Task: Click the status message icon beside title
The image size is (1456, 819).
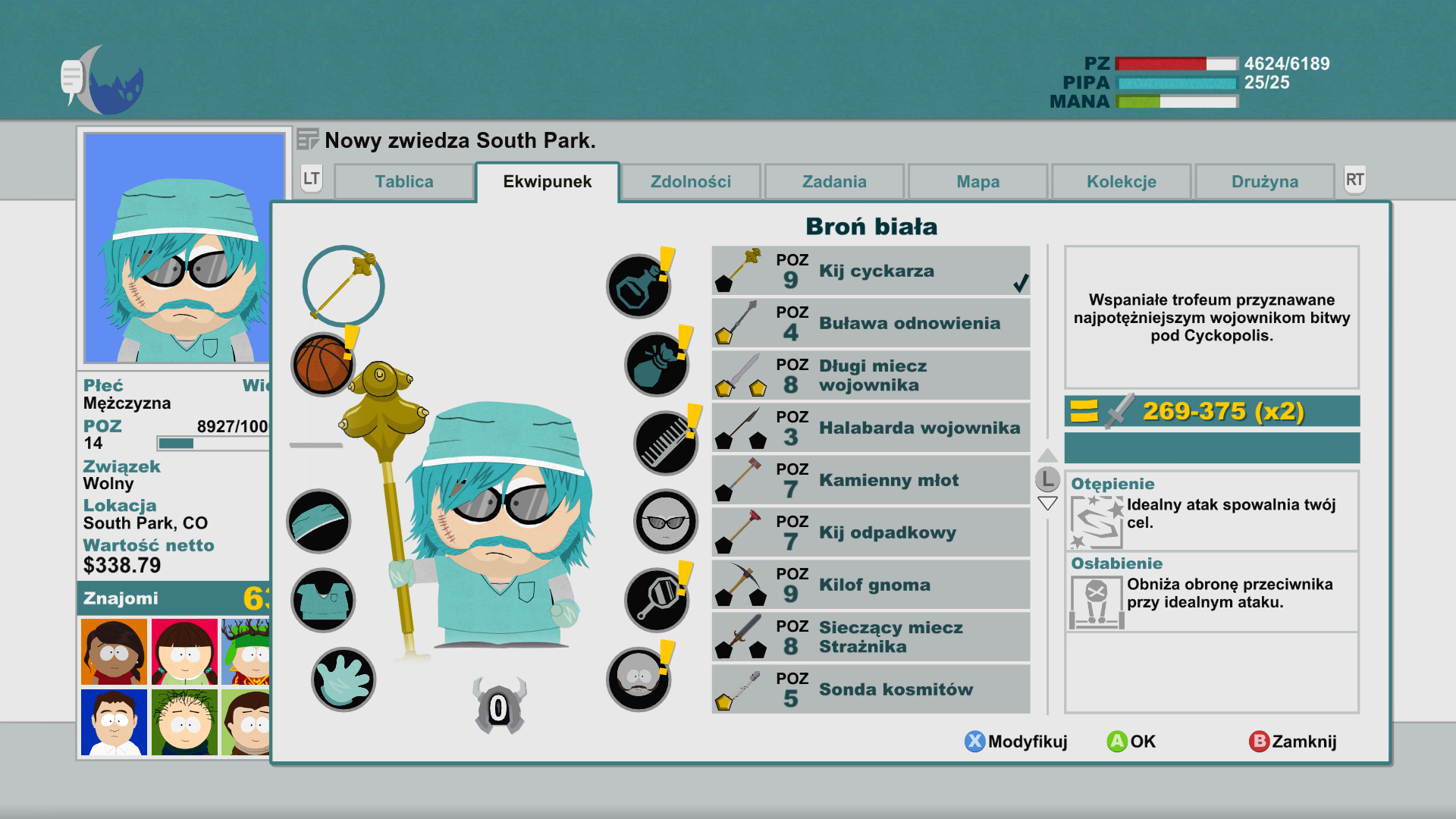Action: (x=307, y=140)
